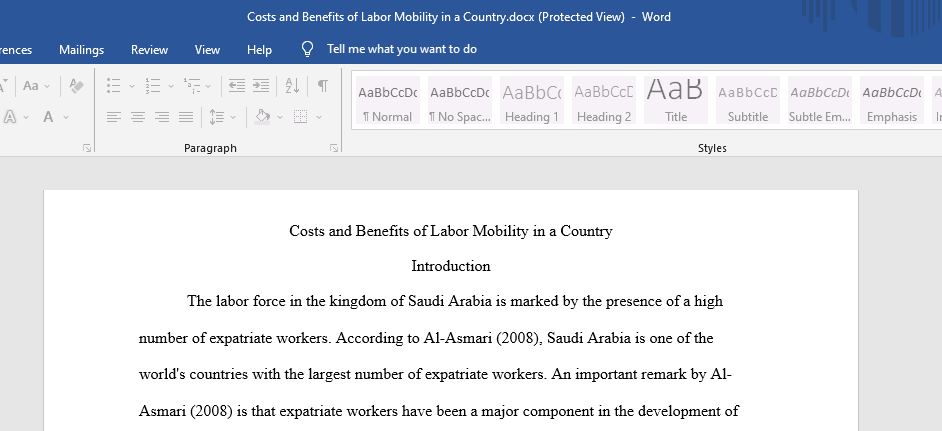Image resolution: width=942 pixels, height=431 pixels.
Task: Open the Font Color dropdown arrow
Action: tap(66, 117)
